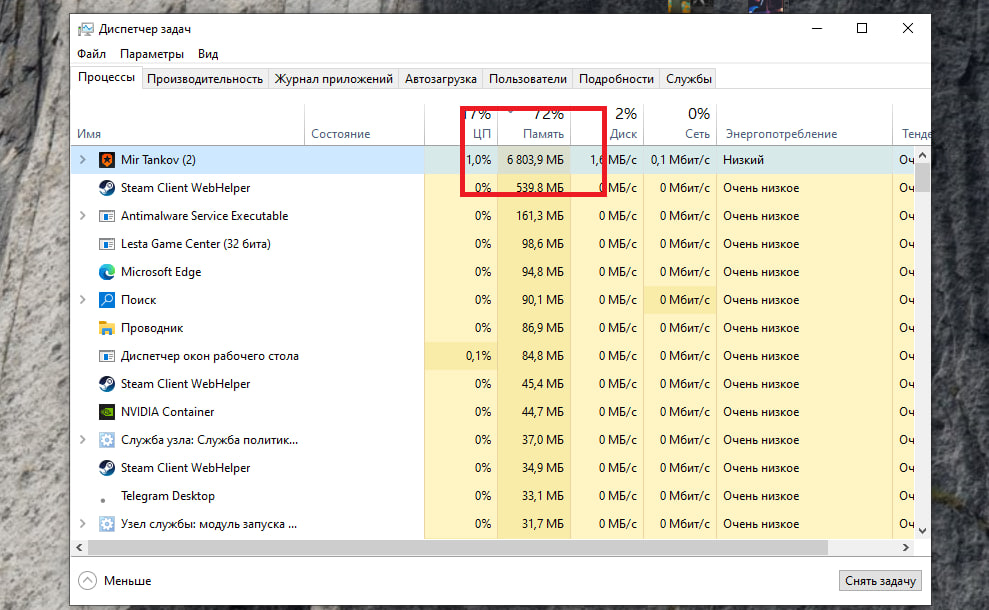Click the Меньше label
Viewport: 989px width, 610px height.
[127, 581]
